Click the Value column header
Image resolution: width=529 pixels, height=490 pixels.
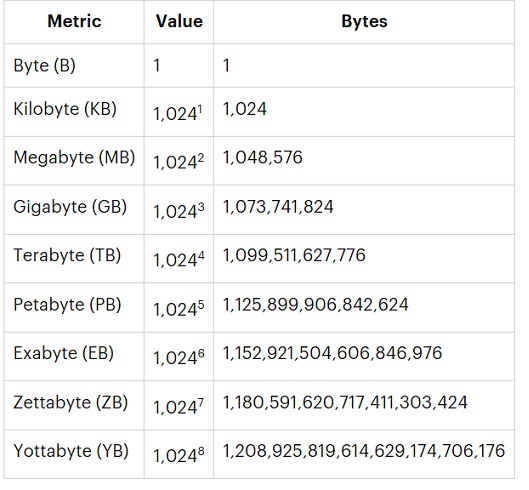tap(179, 21)
